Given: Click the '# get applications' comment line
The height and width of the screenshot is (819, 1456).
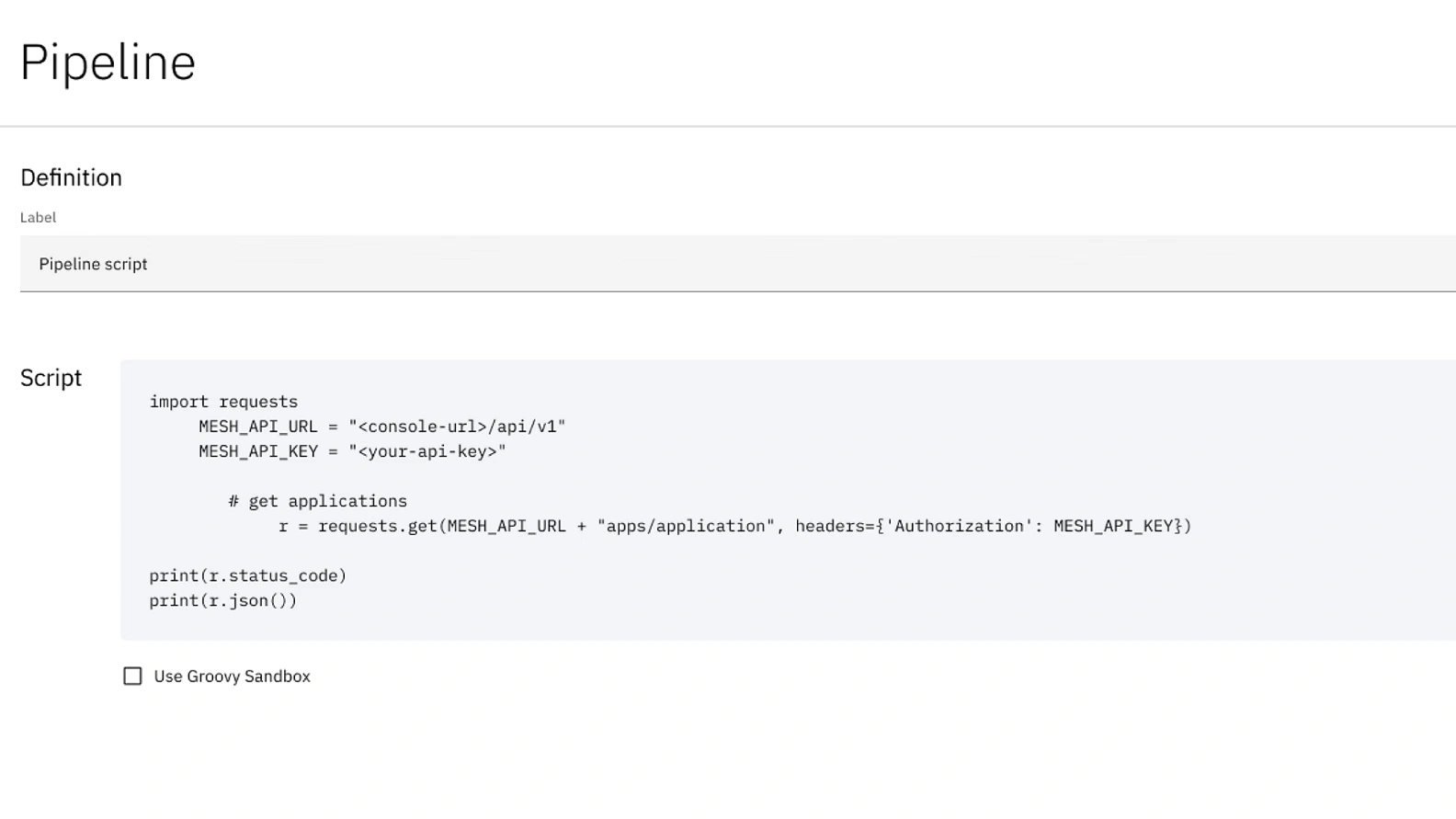Looking at the screenshot, I should pyautogui.click(x=317, y=501).
